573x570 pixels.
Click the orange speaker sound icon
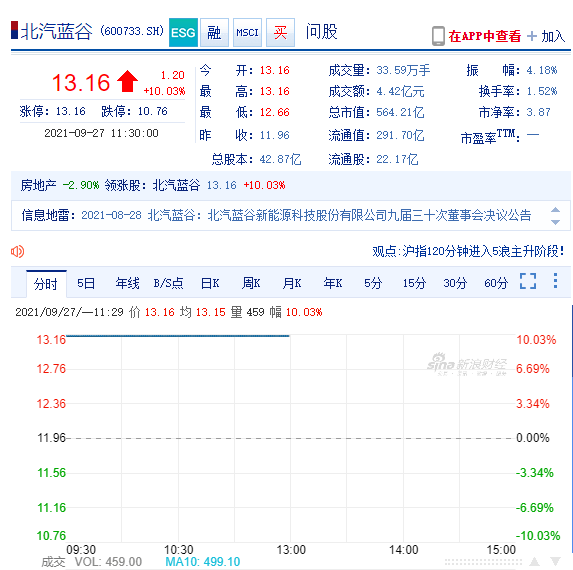coord(17,251)
